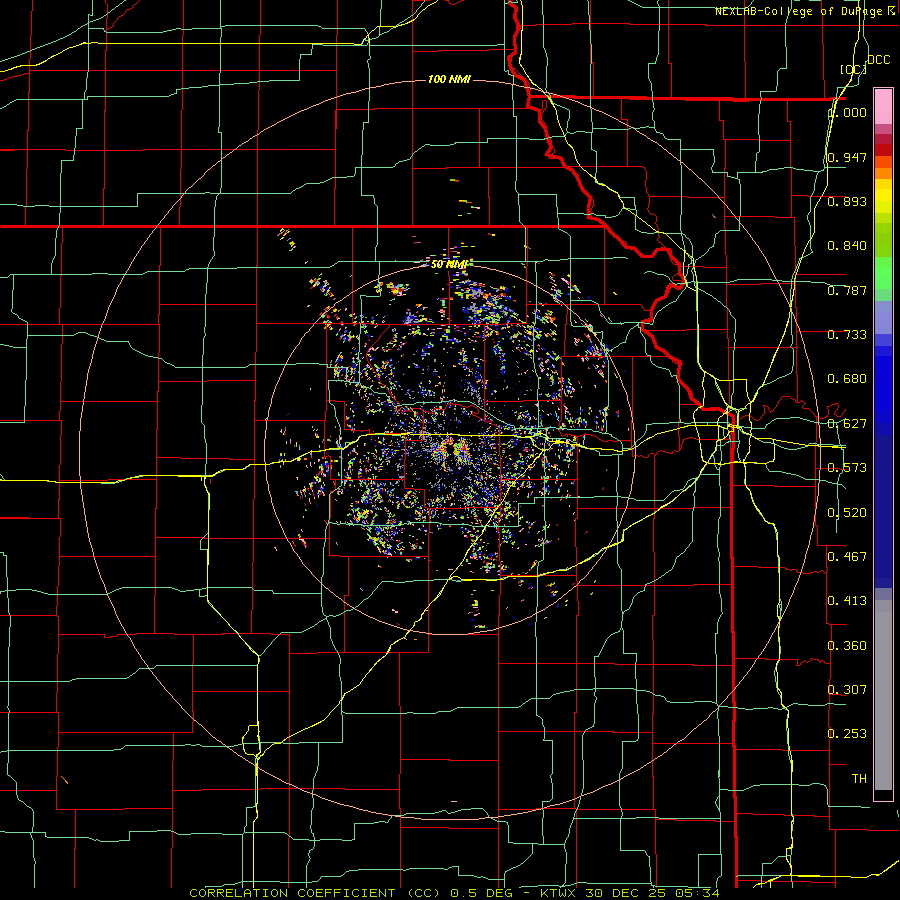Click the 0.680 scale value
900x900 pixels.
point(847,379)
